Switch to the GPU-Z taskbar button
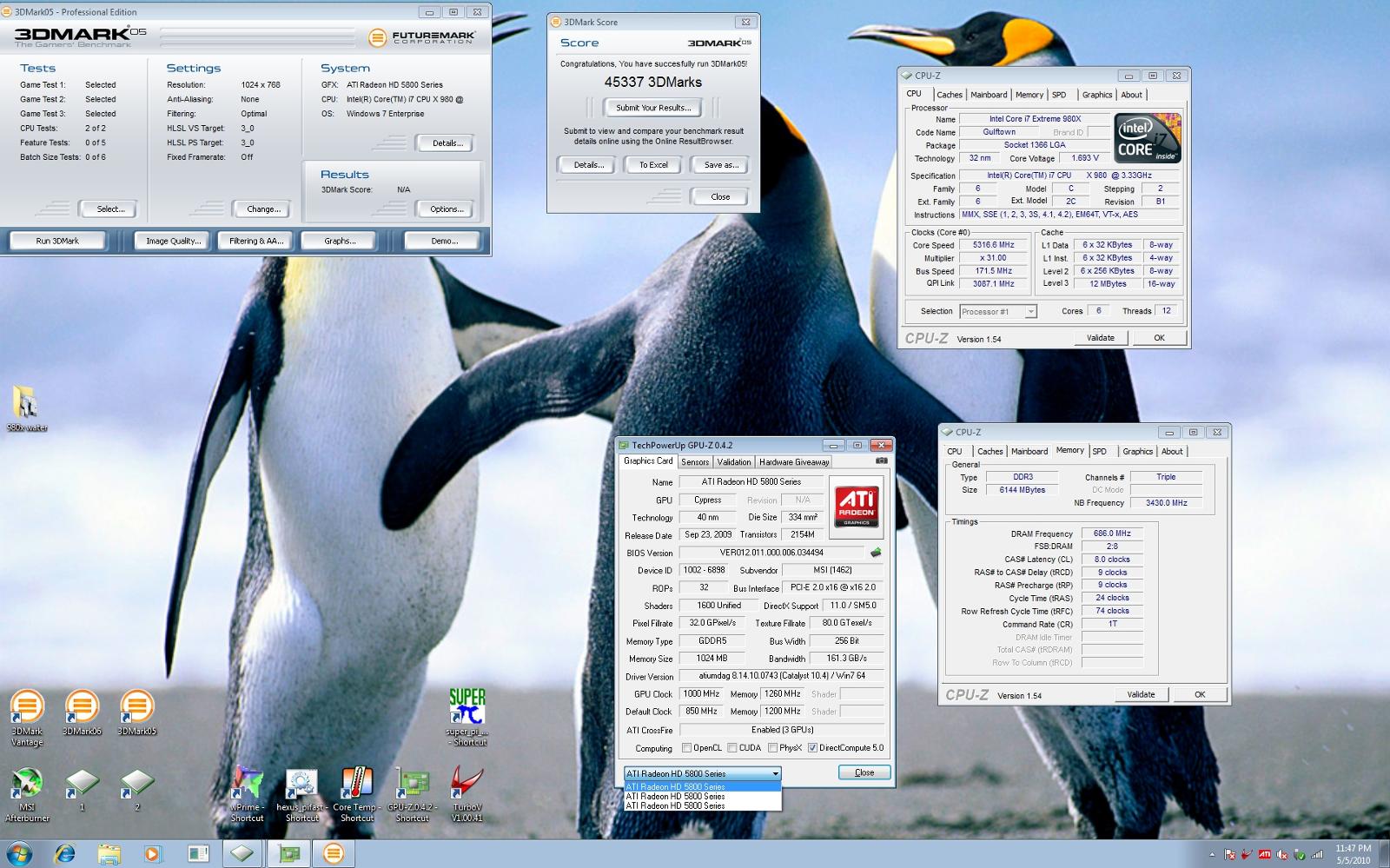 288,854
